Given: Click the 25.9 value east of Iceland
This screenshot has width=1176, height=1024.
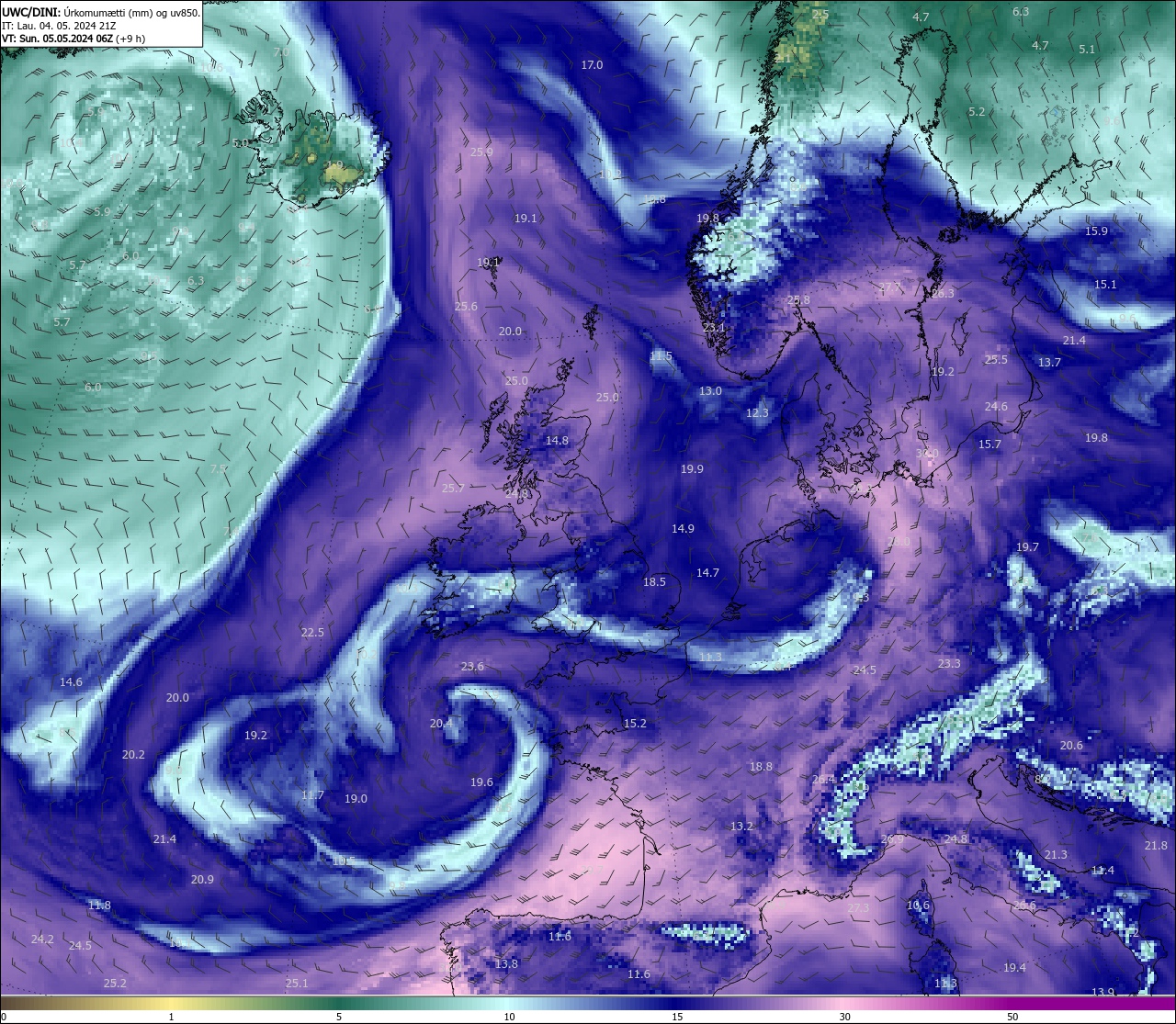Looking at the screenshot, I should coord(481,152).
